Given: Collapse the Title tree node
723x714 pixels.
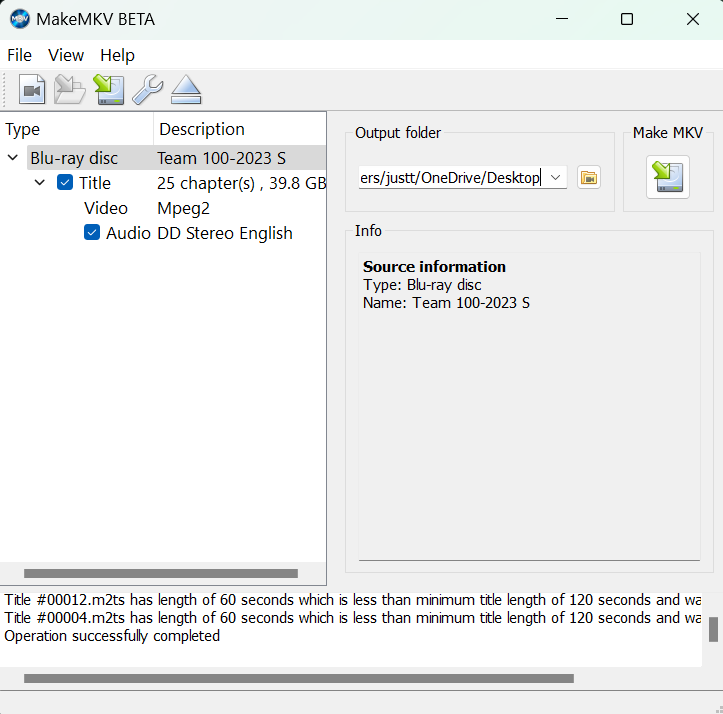Looking at the screenshot, I should click(x=40, y=183).
